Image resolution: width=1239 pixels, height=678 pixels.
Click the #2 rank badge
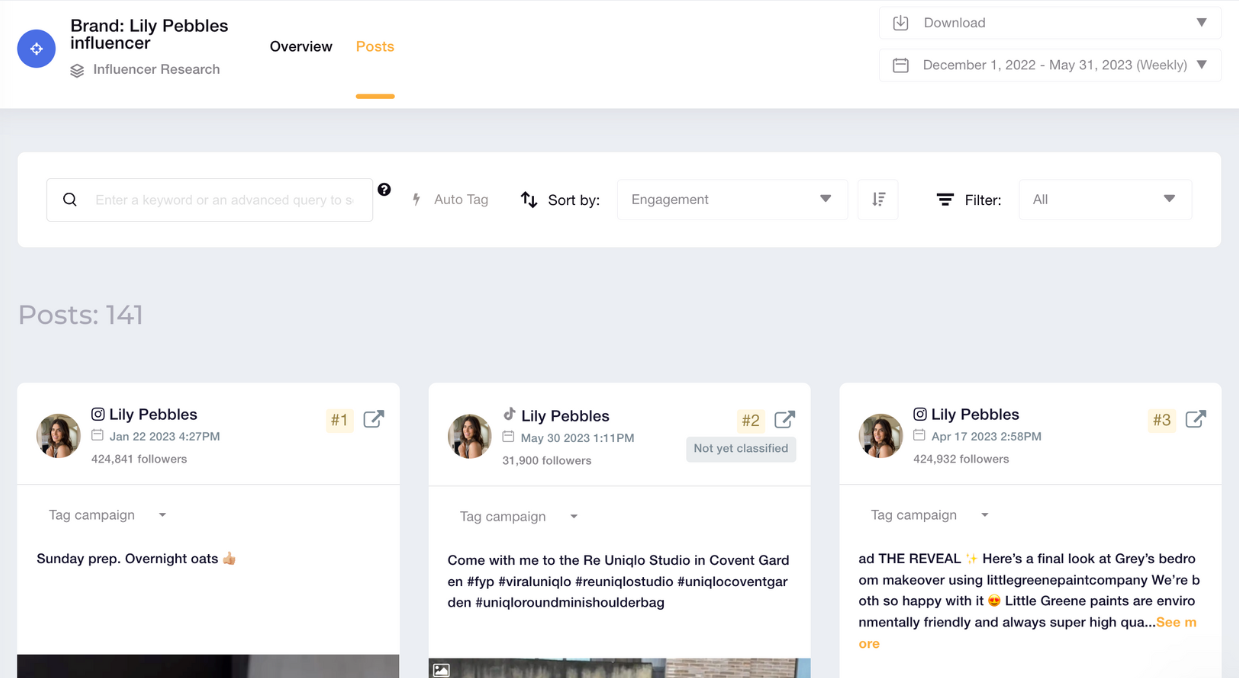point(750,420)
